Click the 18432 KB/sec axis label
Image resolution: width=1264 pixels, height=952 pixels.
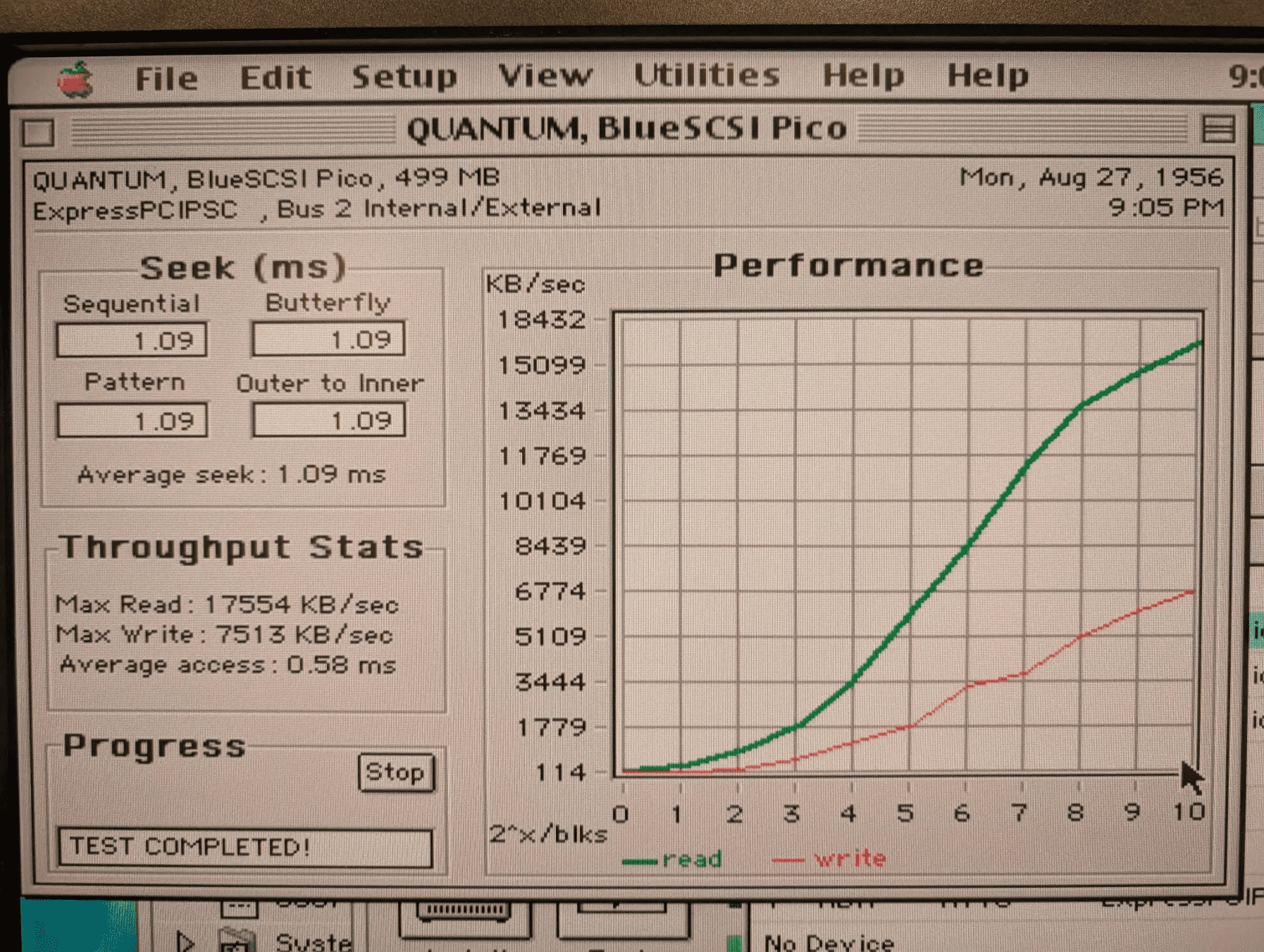point(542,320)
